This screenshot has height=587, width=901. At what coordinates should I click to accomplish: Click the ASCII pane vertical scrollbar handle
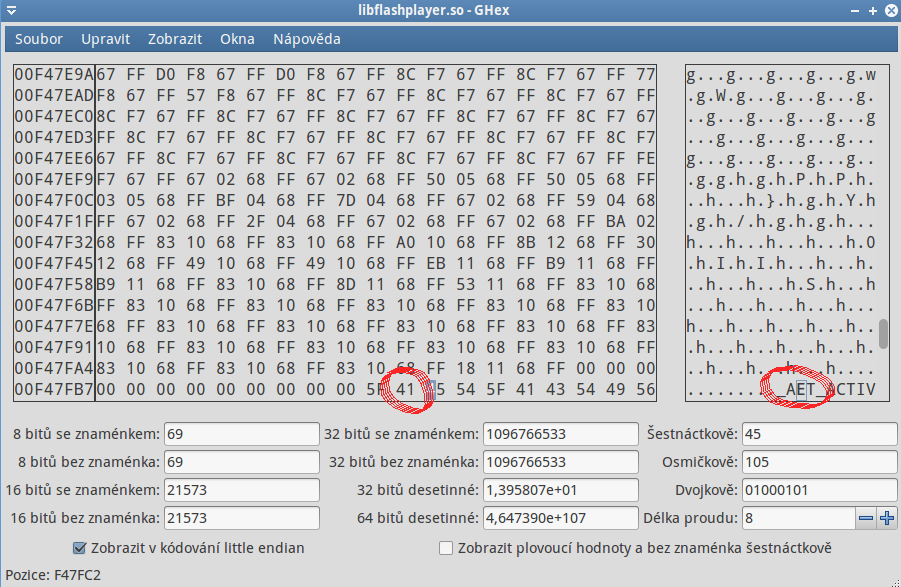884,334
